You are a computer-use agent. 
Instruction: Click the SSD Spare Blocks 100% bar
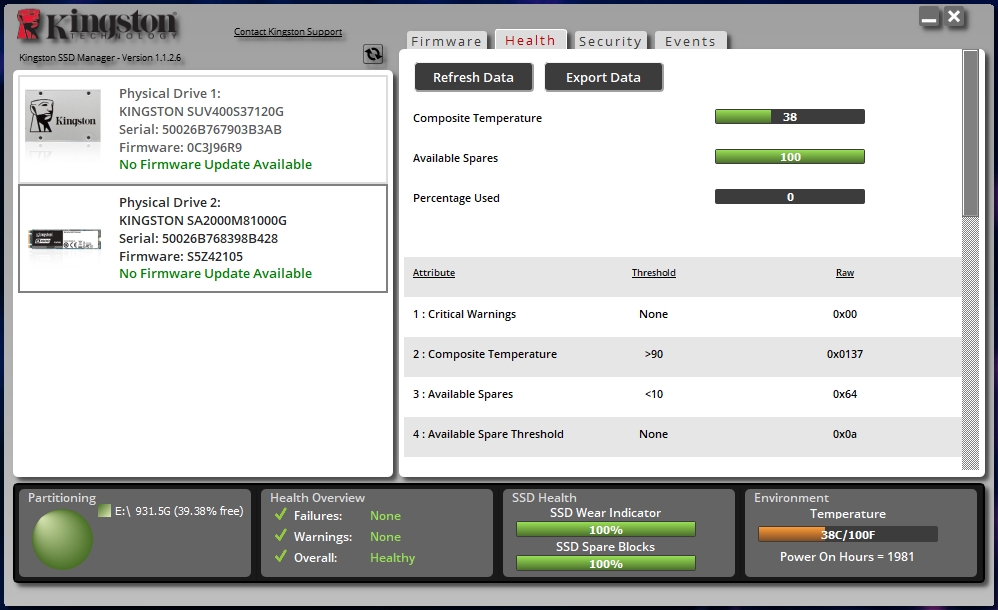click(605, 563)
